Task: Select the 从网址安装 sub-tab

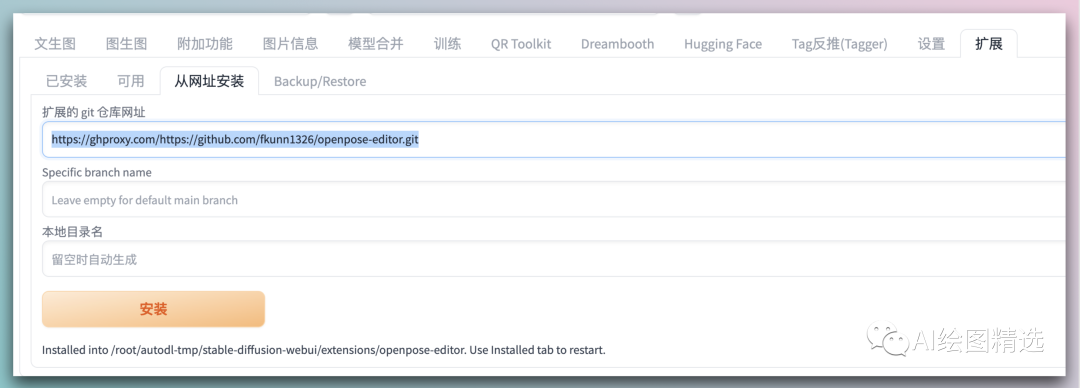Action: pyautogui.click(x=209, y=81)
